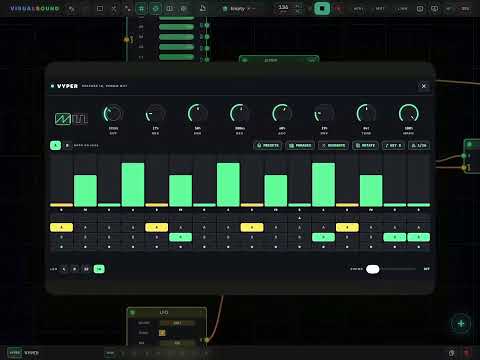Toggle the first yellow accent step cell
The width and height of the screenshot is (480, 360).
(61, 227)
